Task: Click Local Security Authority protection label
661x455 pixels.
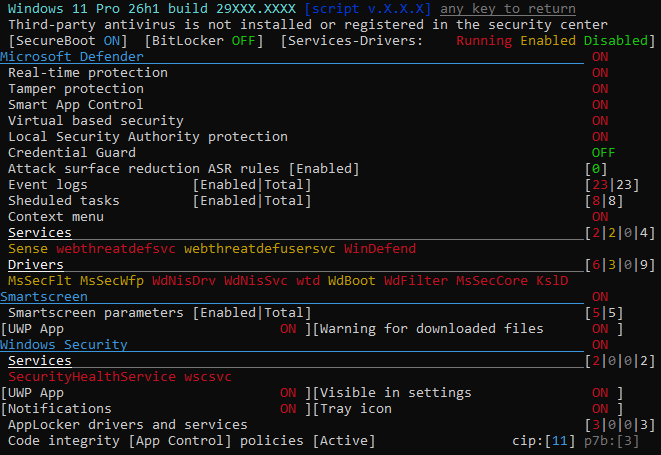Action: 148,137
